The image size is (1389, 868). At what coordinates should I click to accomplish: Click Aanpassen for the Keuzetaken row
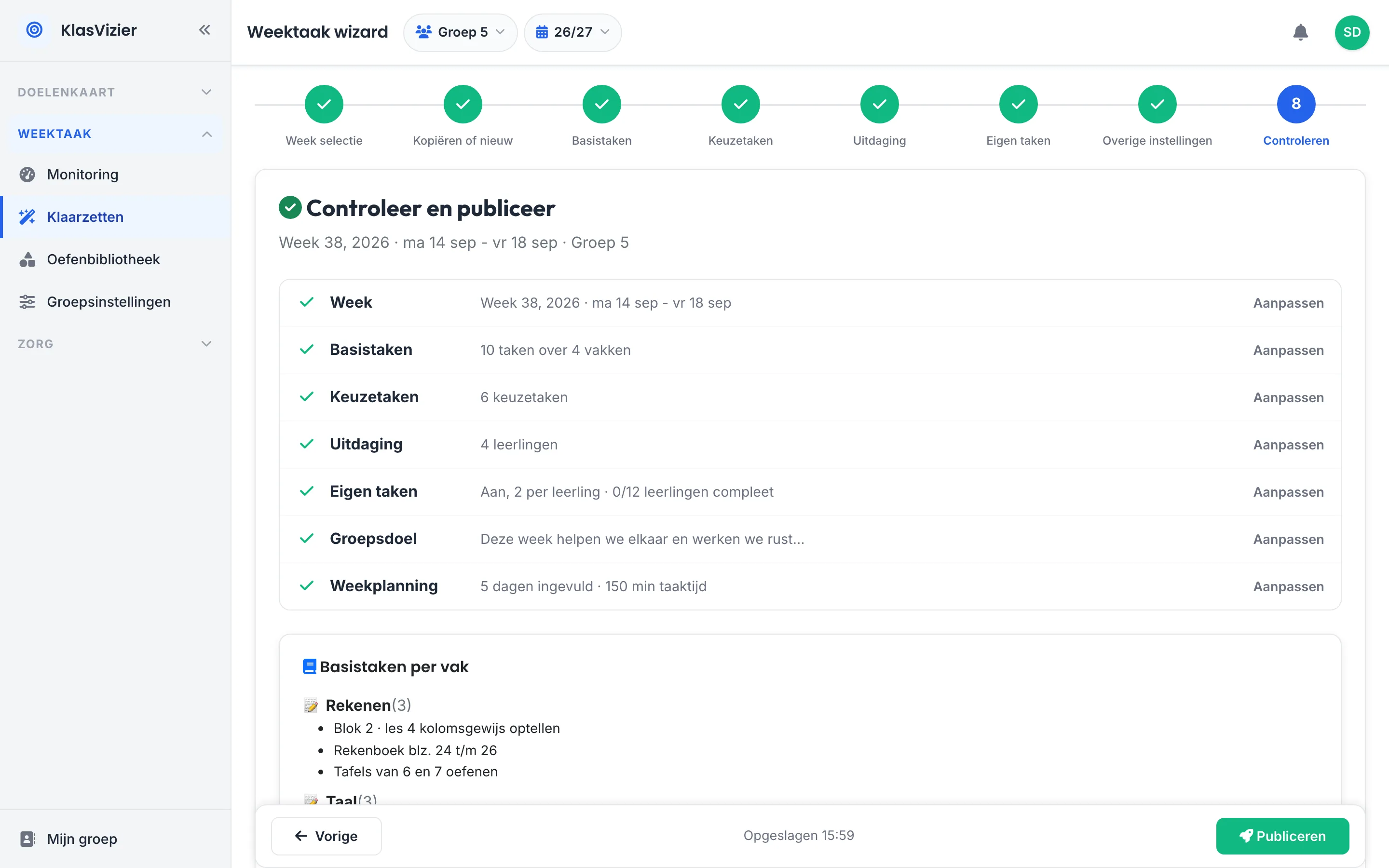(x=1288, y=397)
